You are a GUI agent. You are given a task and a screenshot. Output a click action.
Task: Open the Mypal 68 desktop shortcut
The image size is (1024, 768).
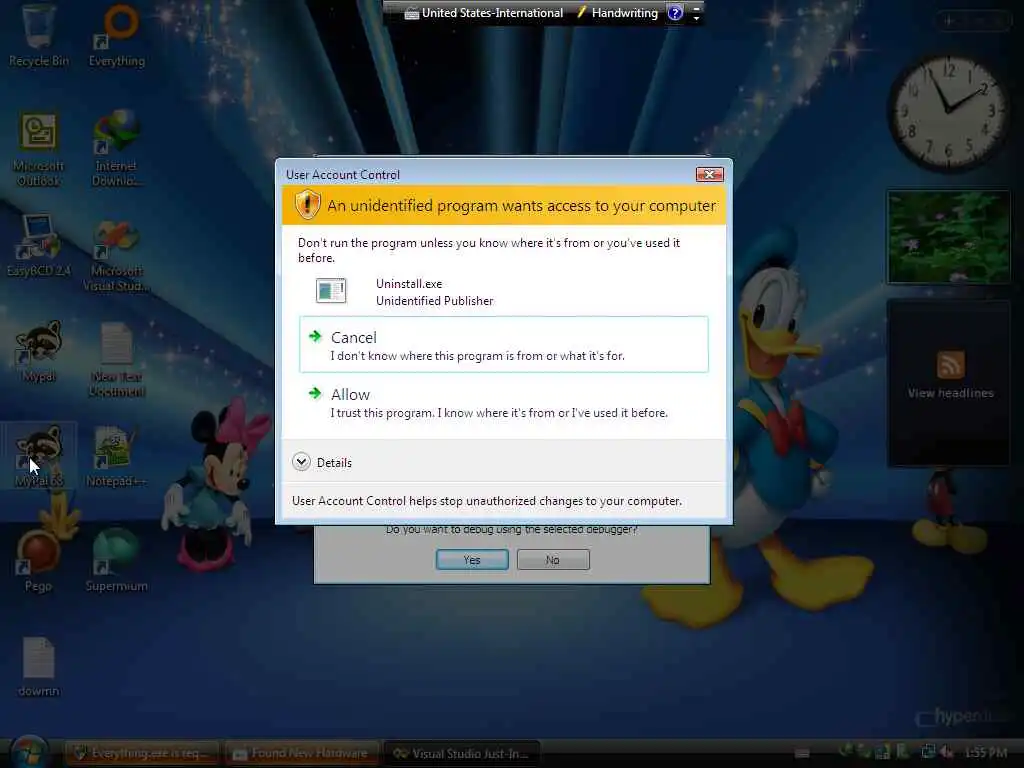(x=39, y=456)
